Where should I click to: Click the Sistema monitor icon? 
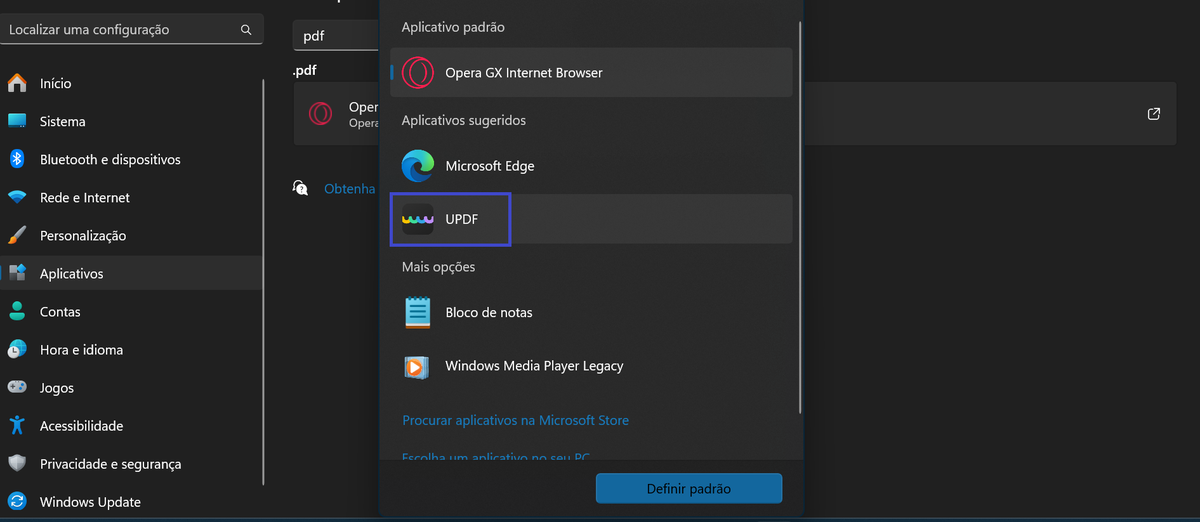pyautogui.click(x=17, y=121)
